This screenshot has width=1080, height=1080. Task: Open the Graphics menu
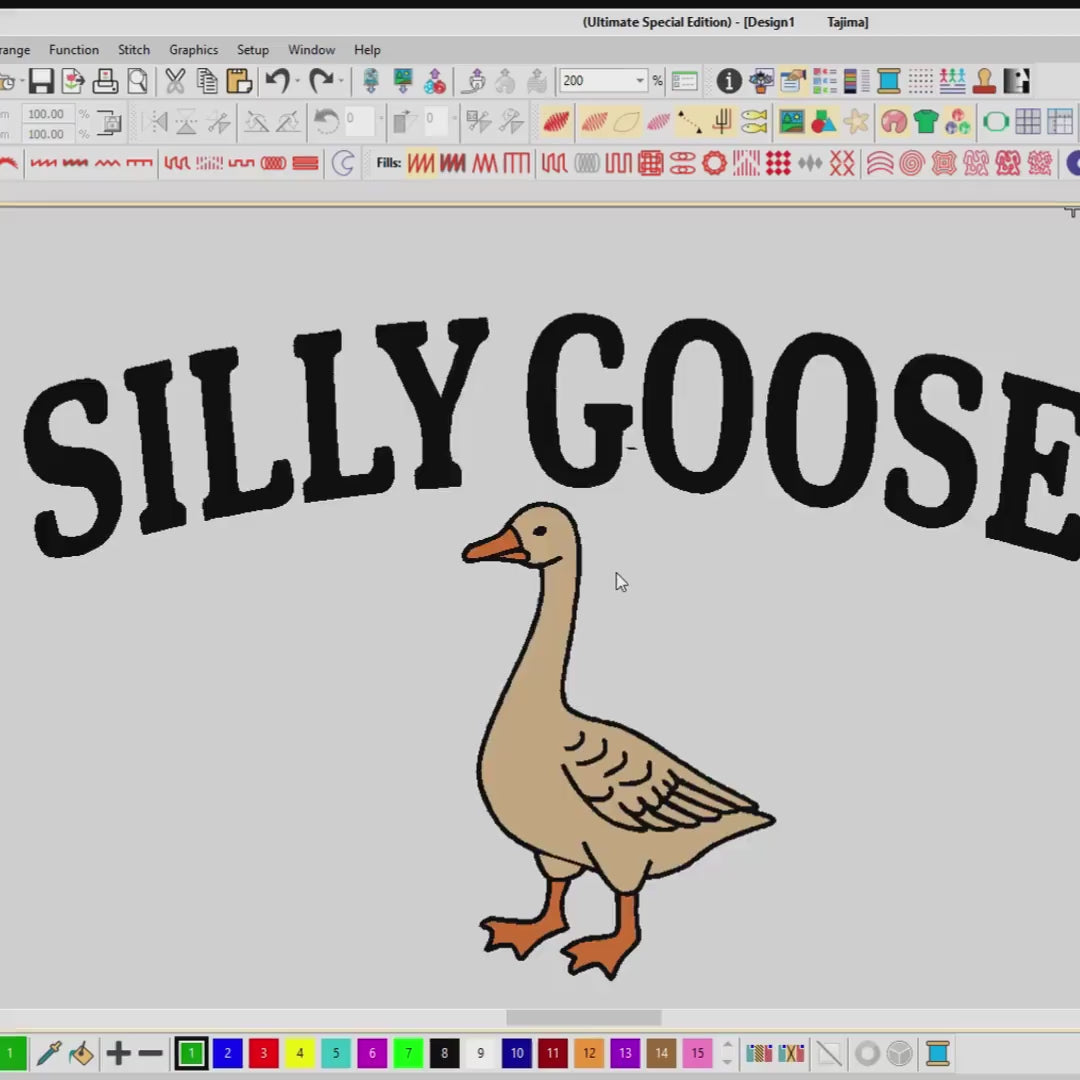tap(193, 50)
